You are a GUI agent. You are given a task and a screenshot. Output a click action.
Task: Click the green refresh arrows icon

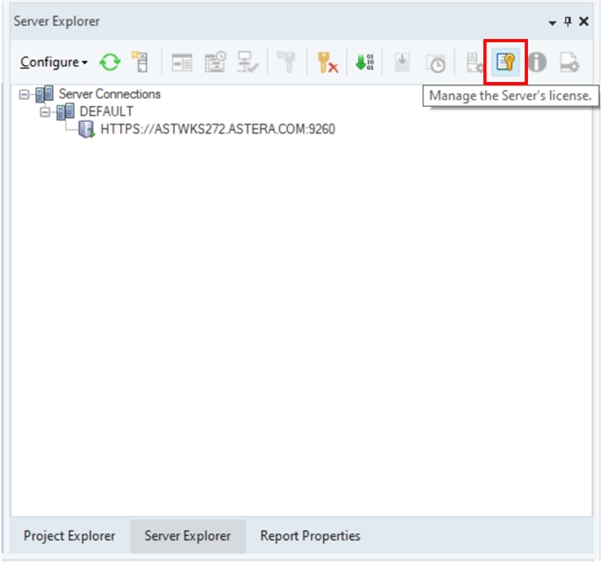click(x=110, y=62)
